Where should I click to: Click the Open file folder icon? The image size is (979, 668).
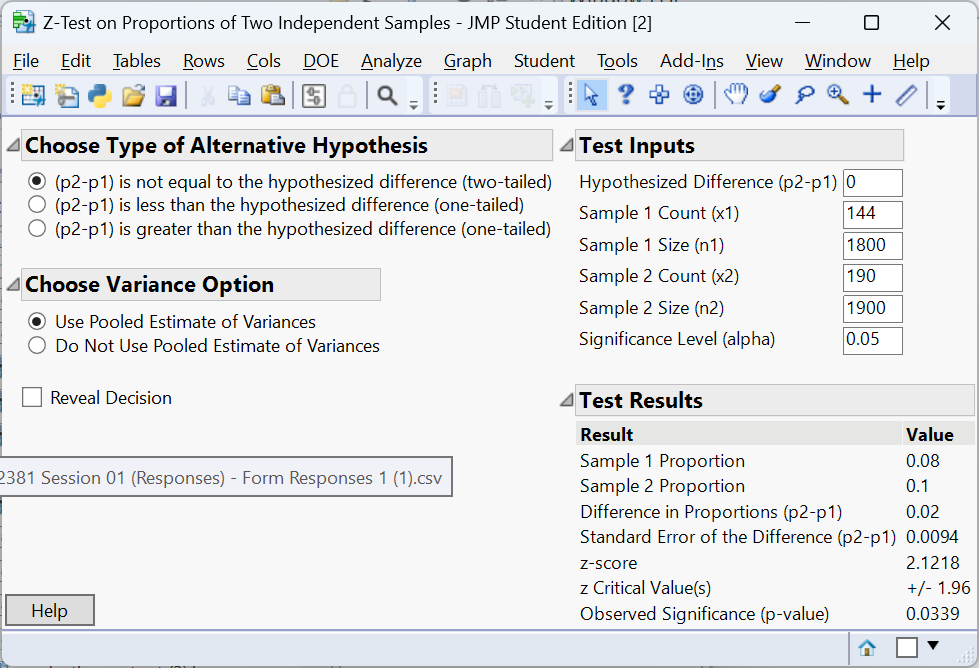(x=133, y=95)
